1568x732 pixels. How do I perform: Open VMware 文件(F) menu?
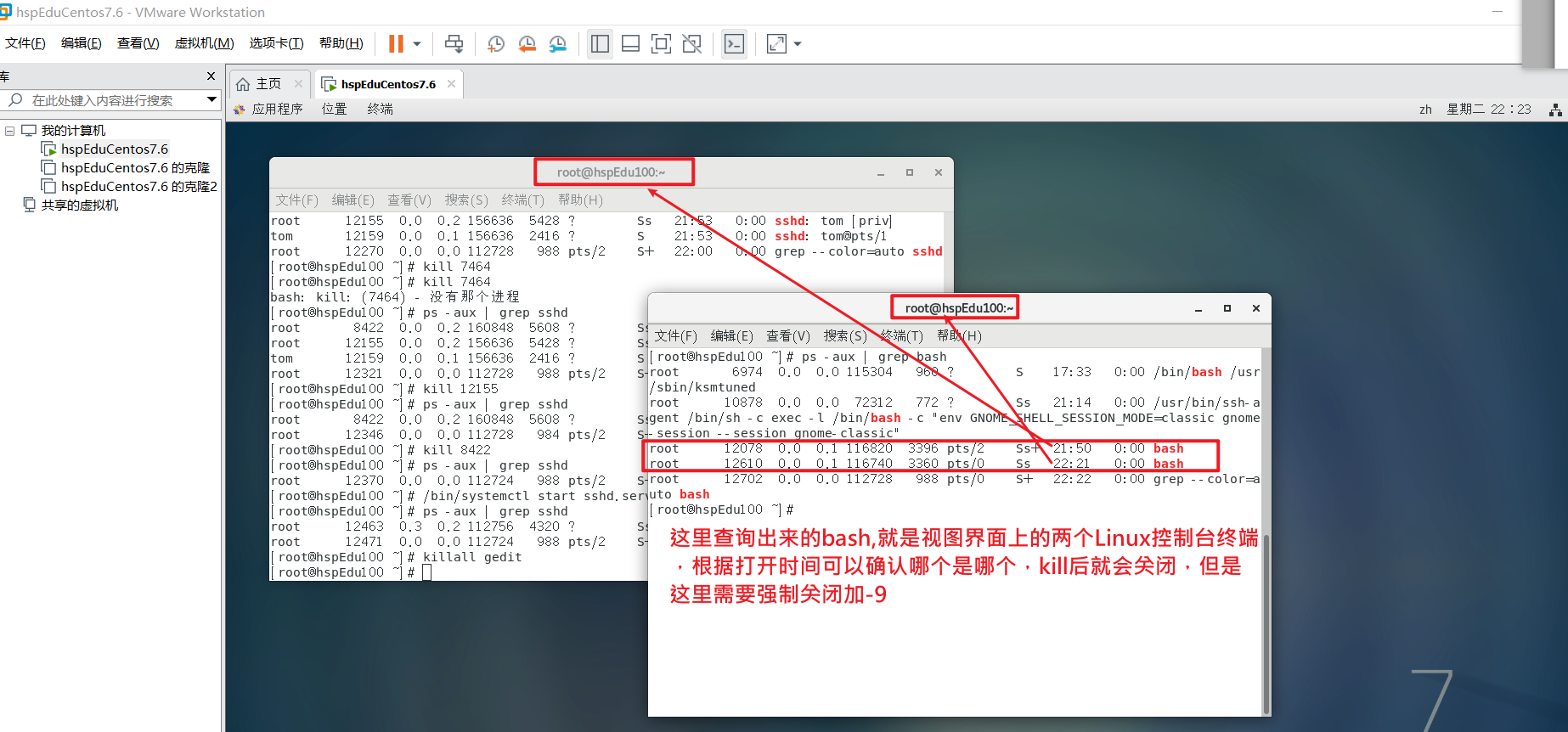click(x=25, y=43)
